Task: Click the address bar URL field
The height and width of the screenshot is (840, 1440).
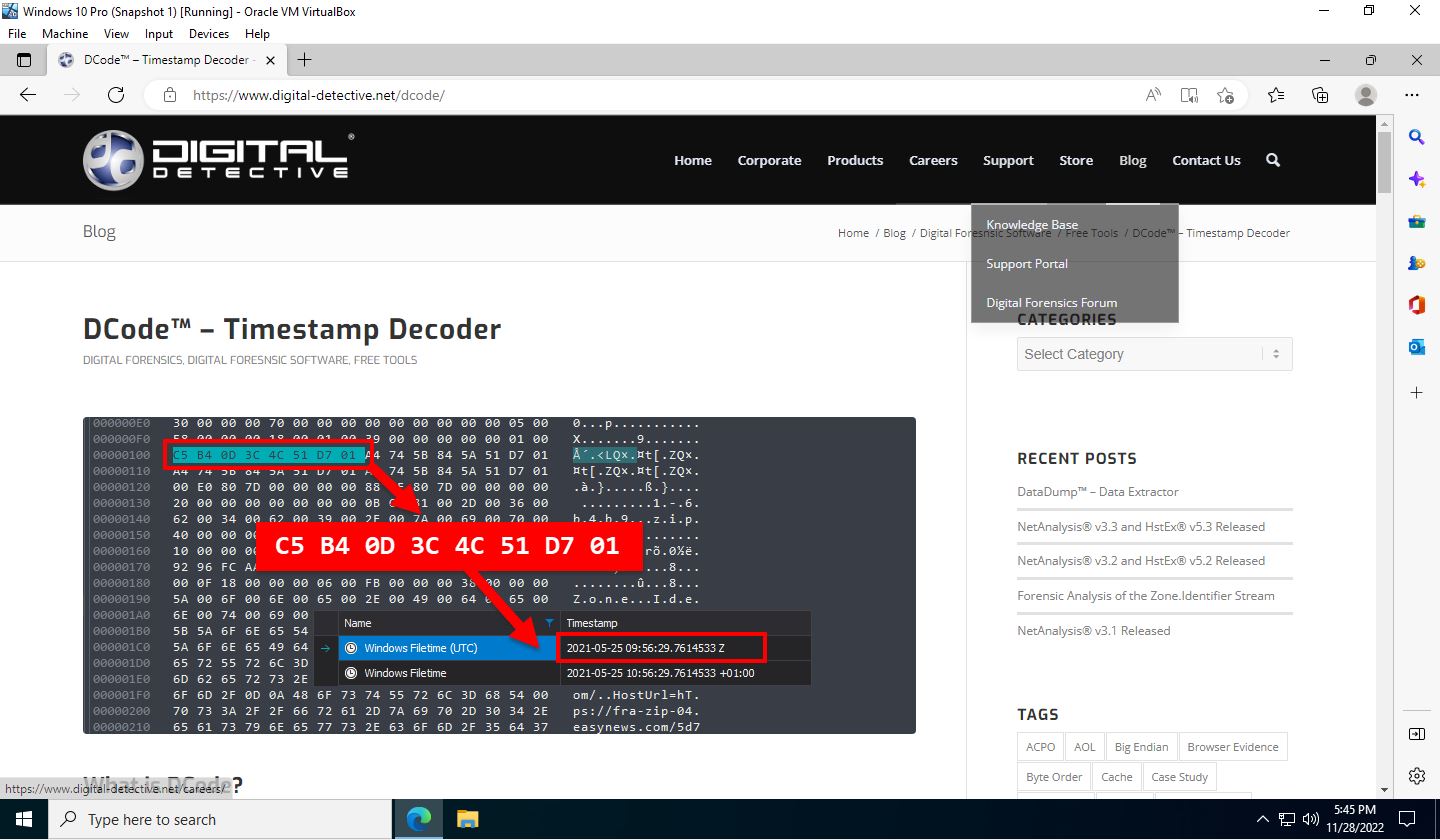Action: pyautogui.click(x=660, y=95)
